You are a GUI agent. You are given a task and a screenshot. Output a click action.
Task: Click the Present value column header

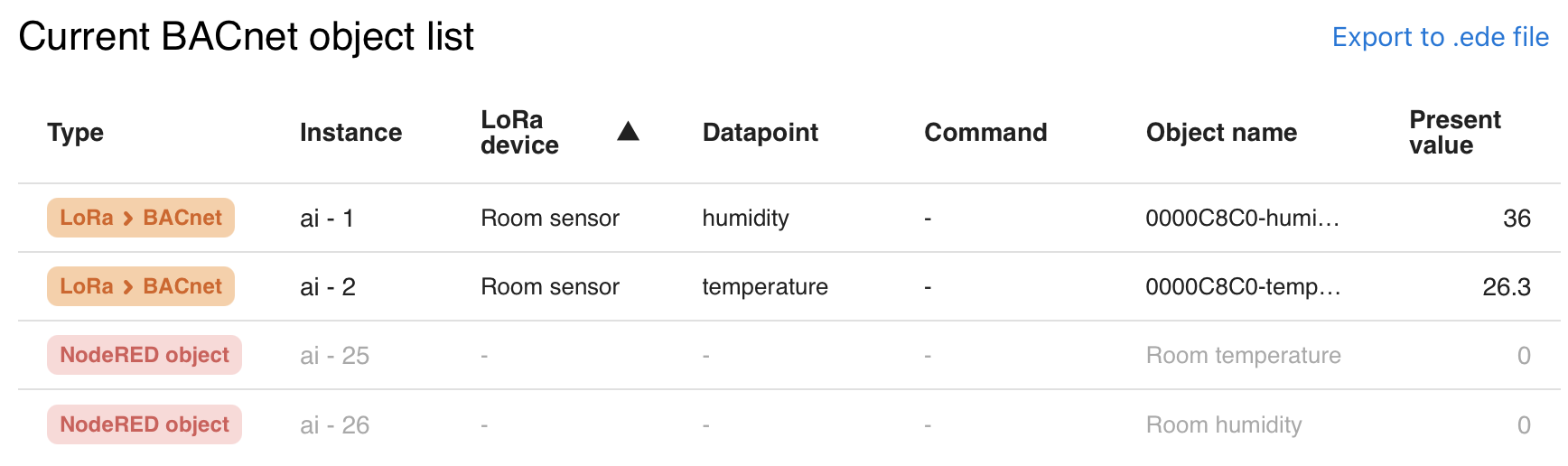coord(1454,133)
